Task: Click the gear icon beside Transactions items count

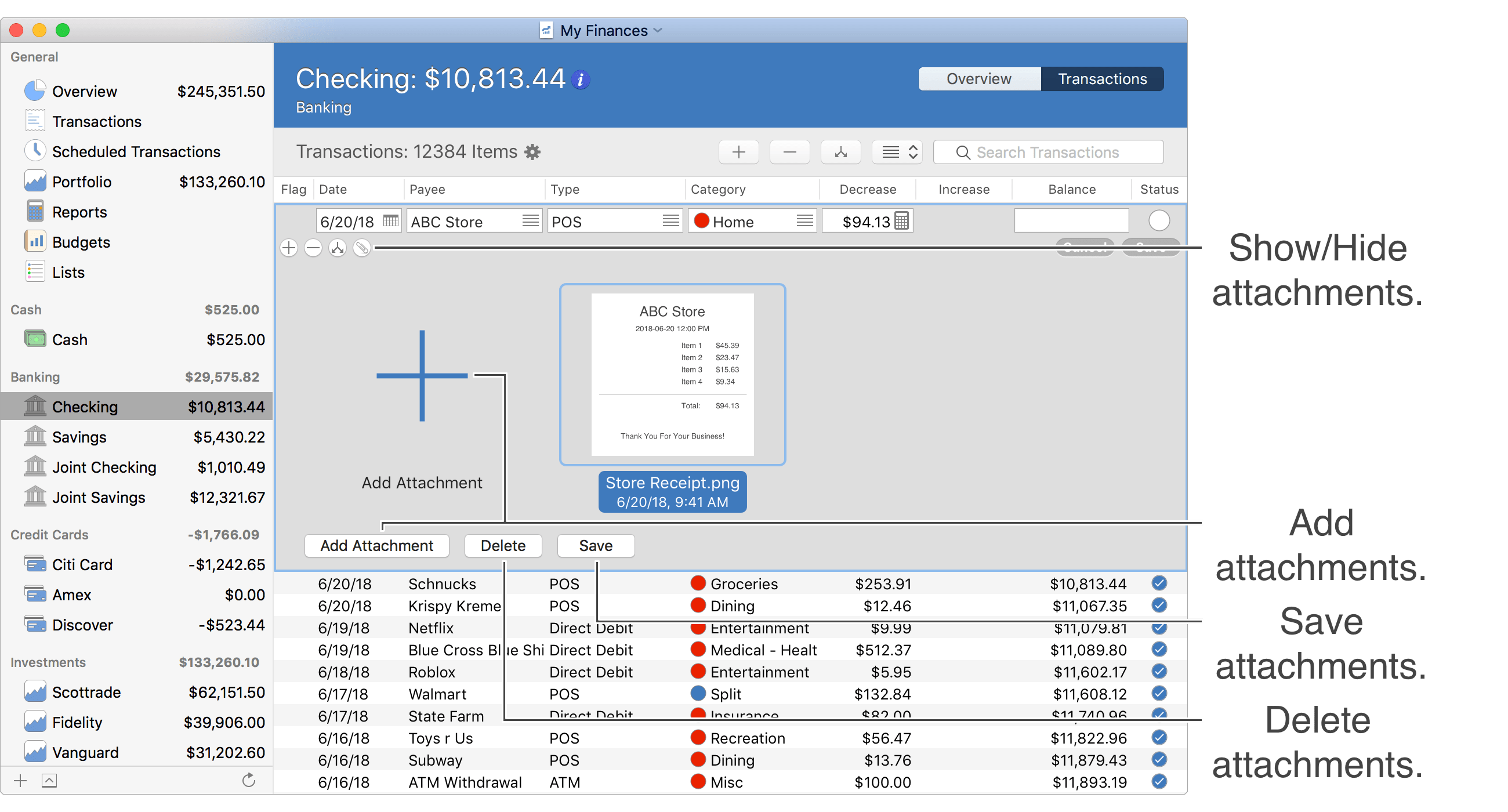Action: click(x=532, y=152)
